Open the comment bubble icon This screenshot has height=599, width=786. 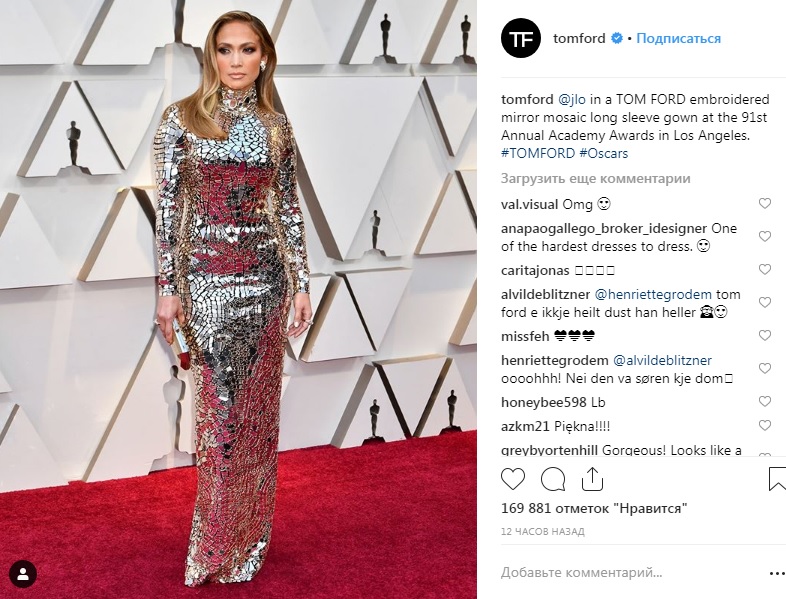pyautogui.click(x=553, y=480)
